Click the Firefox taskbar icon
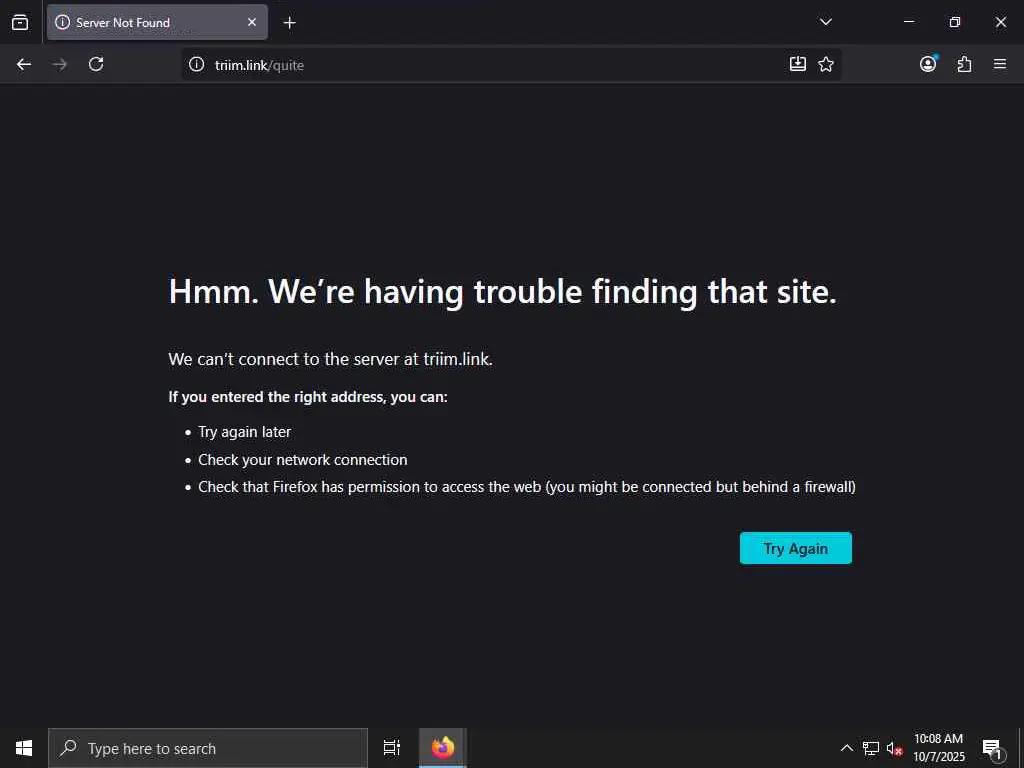The height and width of the screenshot is (768, 1024). [443, 748]
